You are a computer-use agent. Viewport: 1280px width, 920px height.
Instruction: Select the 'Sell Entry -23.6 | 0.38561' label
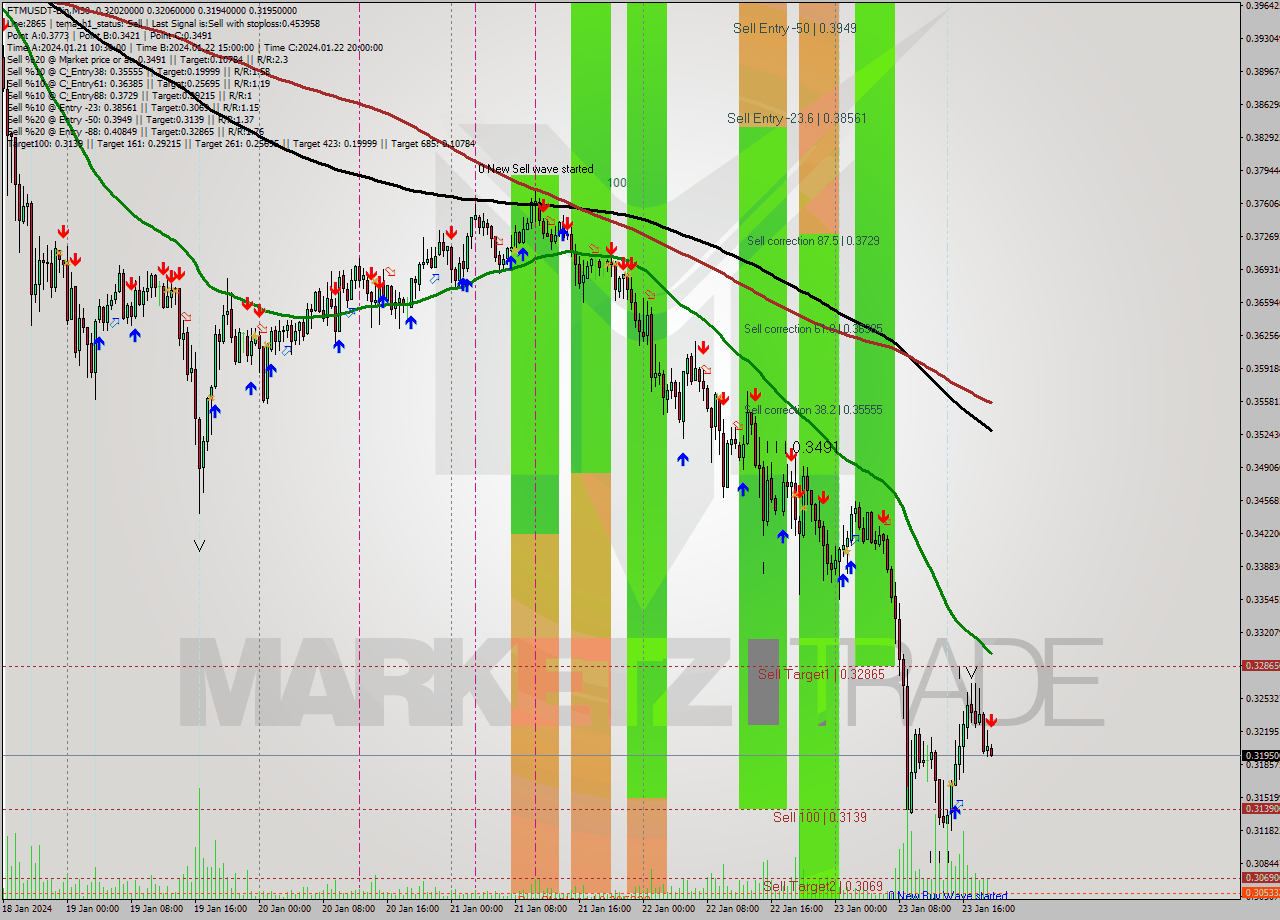coord(797,118)
